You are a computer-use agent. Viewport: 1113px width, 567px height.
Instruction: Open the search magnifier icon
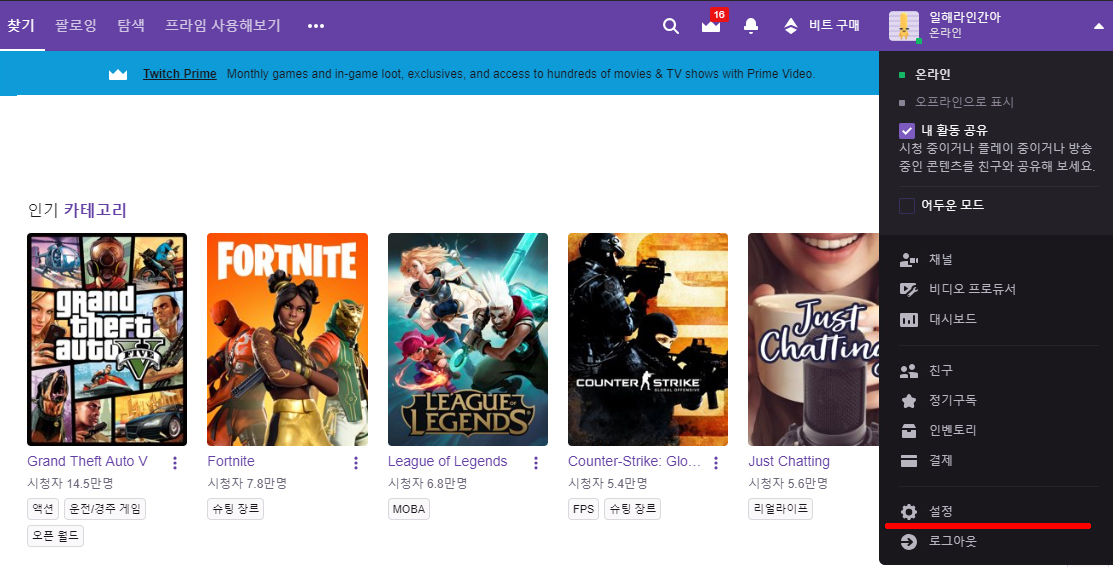point(671,26)
